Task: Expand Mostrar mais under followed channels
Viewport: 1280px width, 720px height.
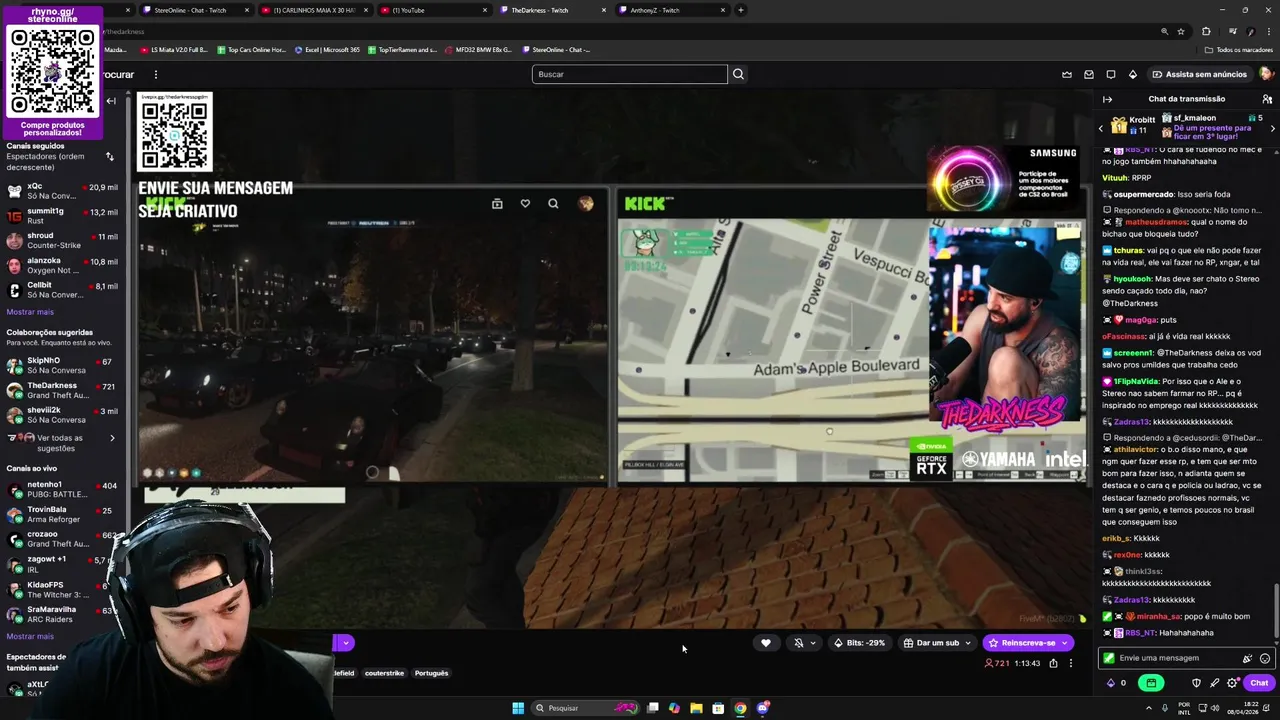Action: pos(30,312)
